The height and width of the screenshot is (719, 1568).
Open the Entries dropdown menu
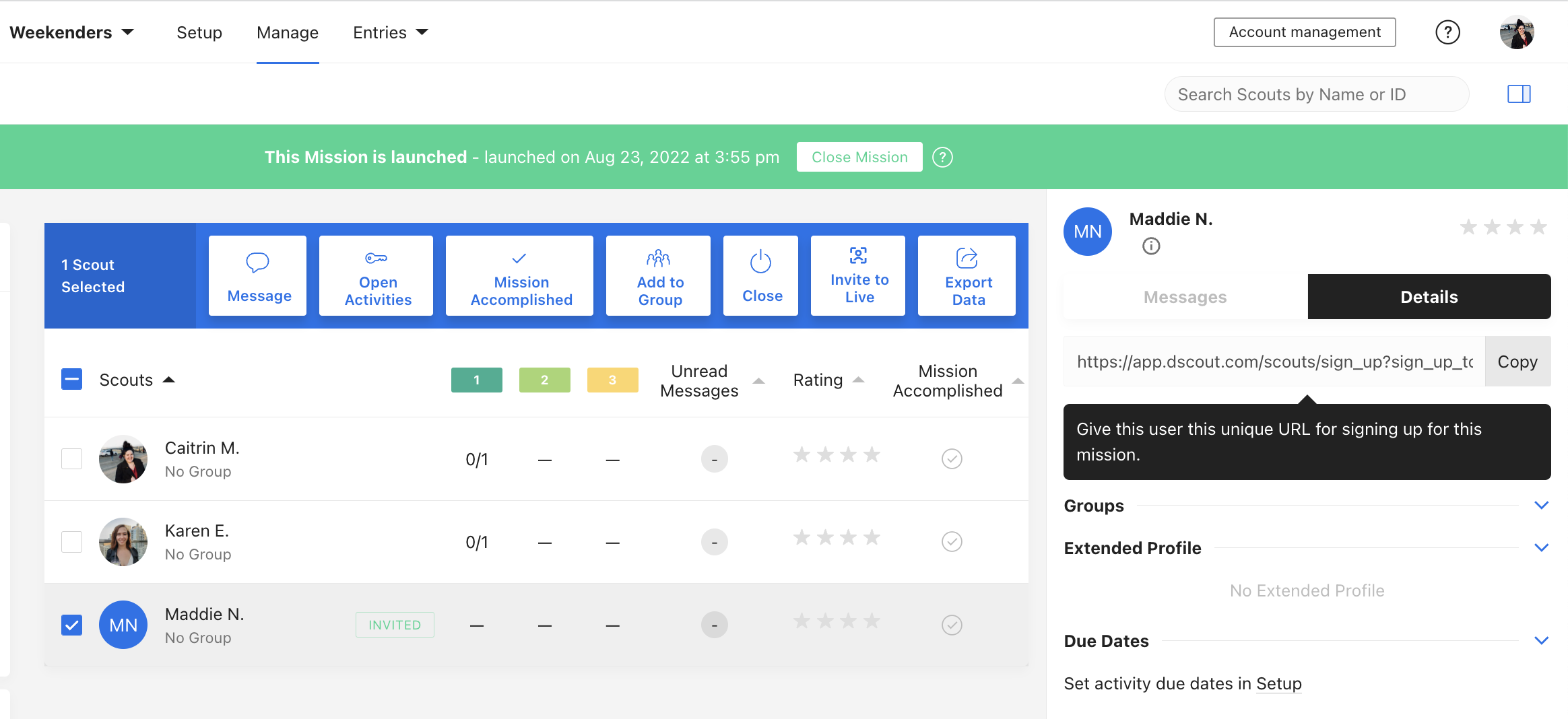coord(391,32)
